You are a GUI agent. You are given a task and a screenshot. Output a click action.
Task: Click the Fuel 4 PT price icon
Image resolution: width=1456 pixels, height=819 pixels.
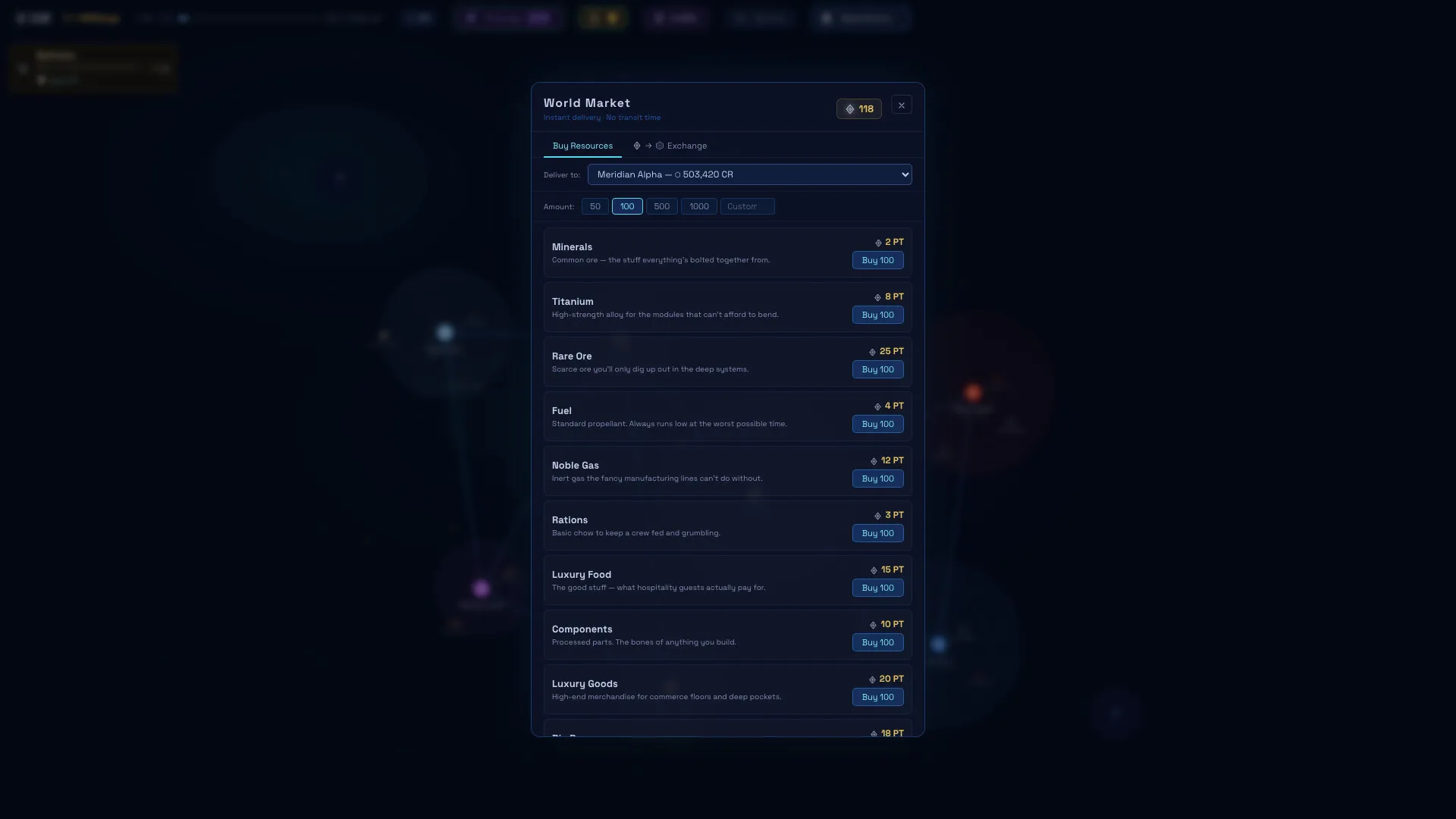877,406
